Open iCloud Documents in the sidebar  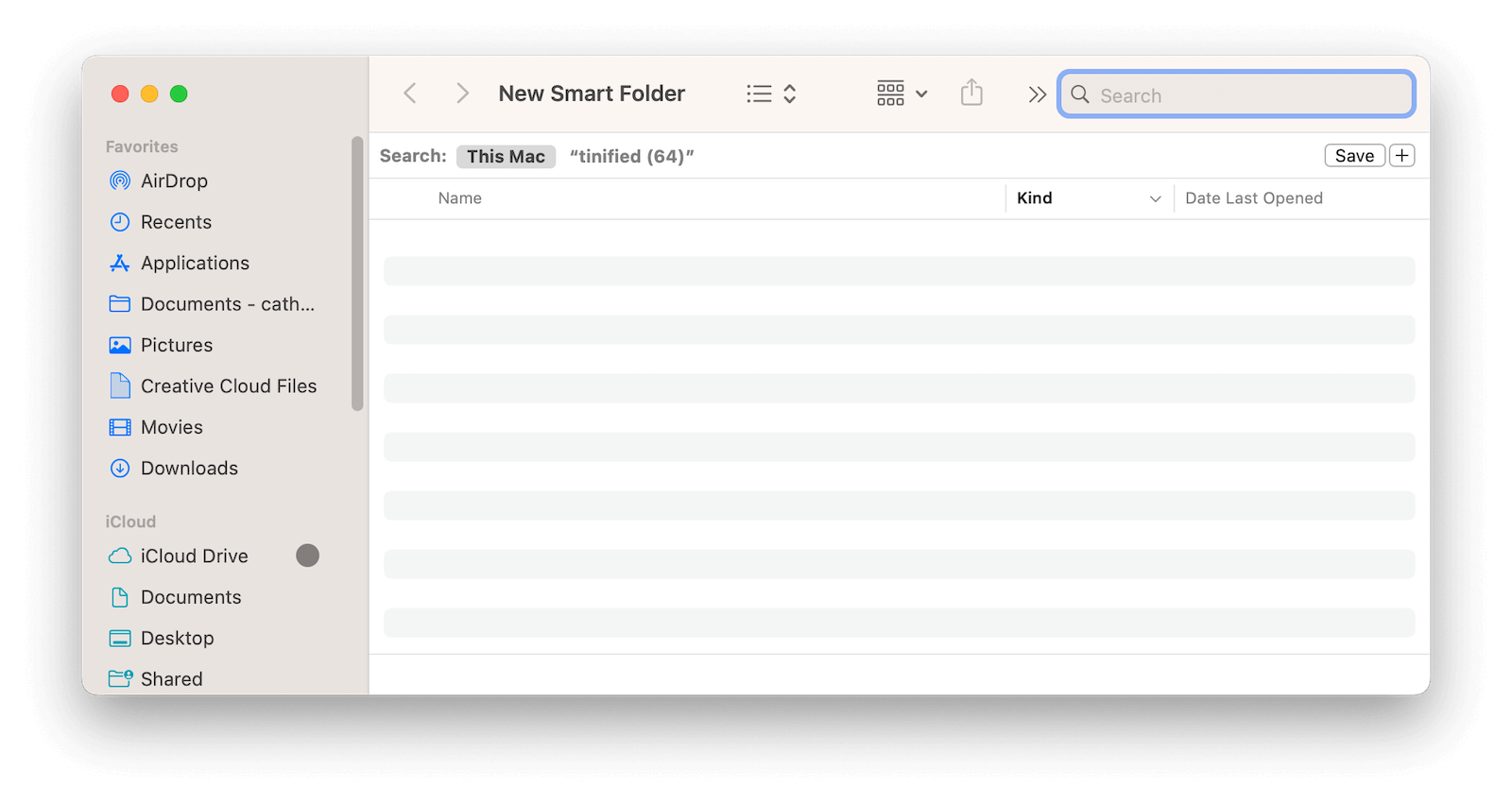pyautogui.click(x=191, y=597)
